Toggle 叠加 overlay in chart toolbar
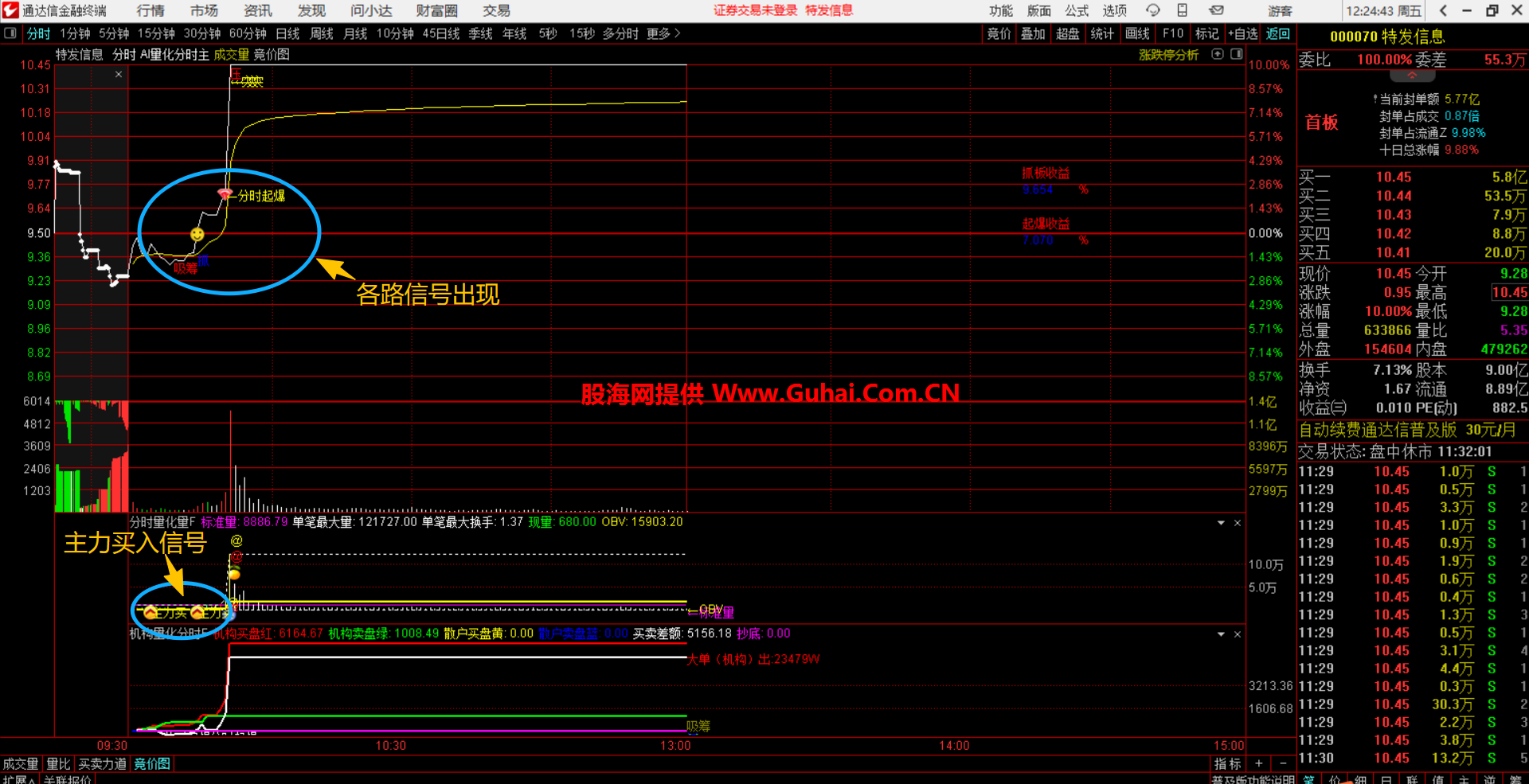 coord(1033,33)
